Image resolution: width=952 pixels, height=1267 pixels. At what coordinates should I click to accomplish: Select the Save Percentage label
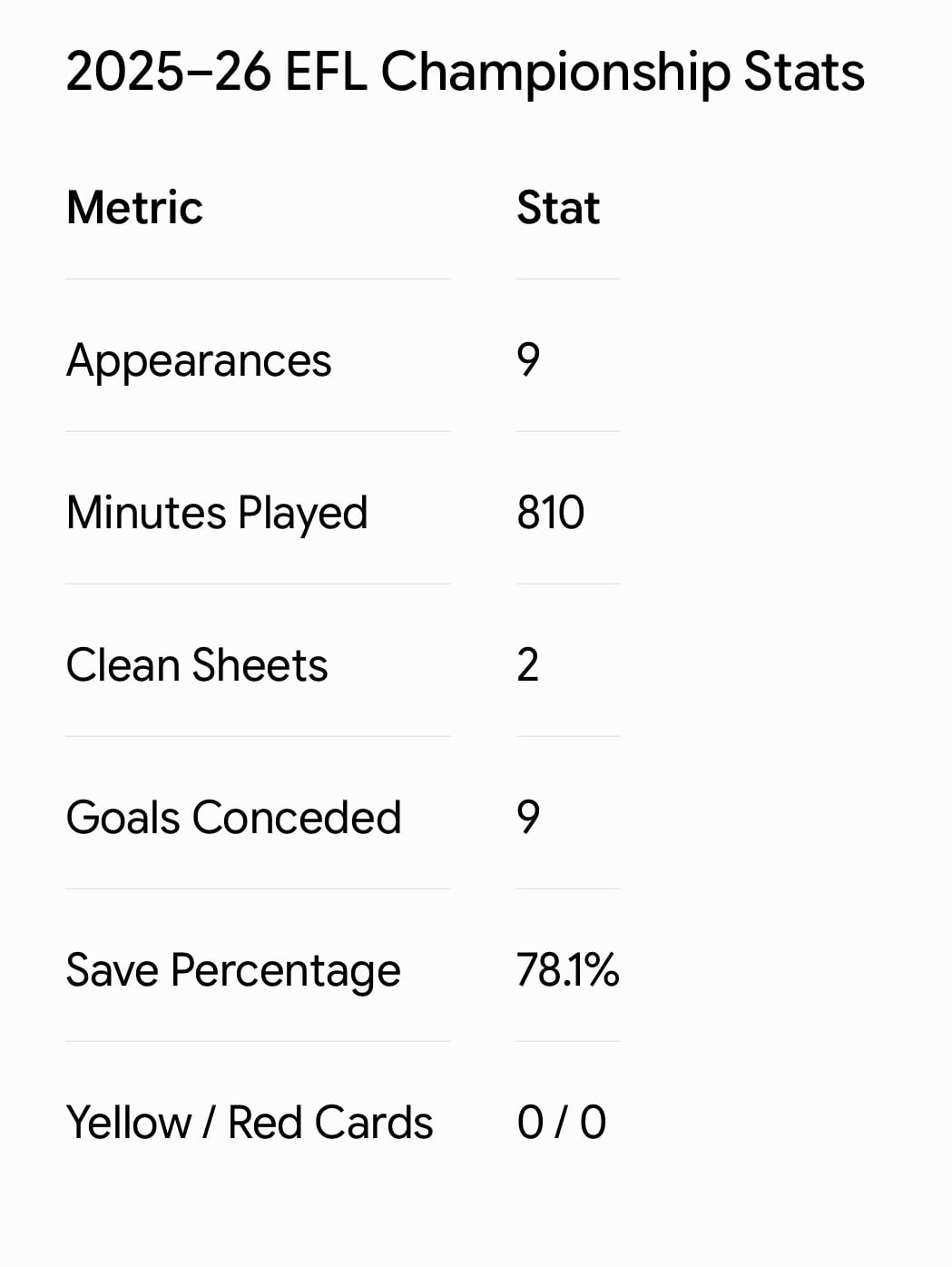(233, 972)
